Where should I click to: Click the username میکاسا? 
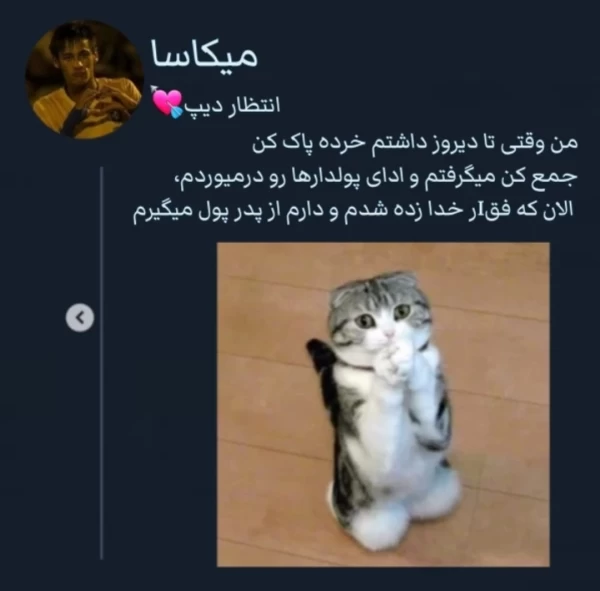pyautogui.click(x=204, y=54)
